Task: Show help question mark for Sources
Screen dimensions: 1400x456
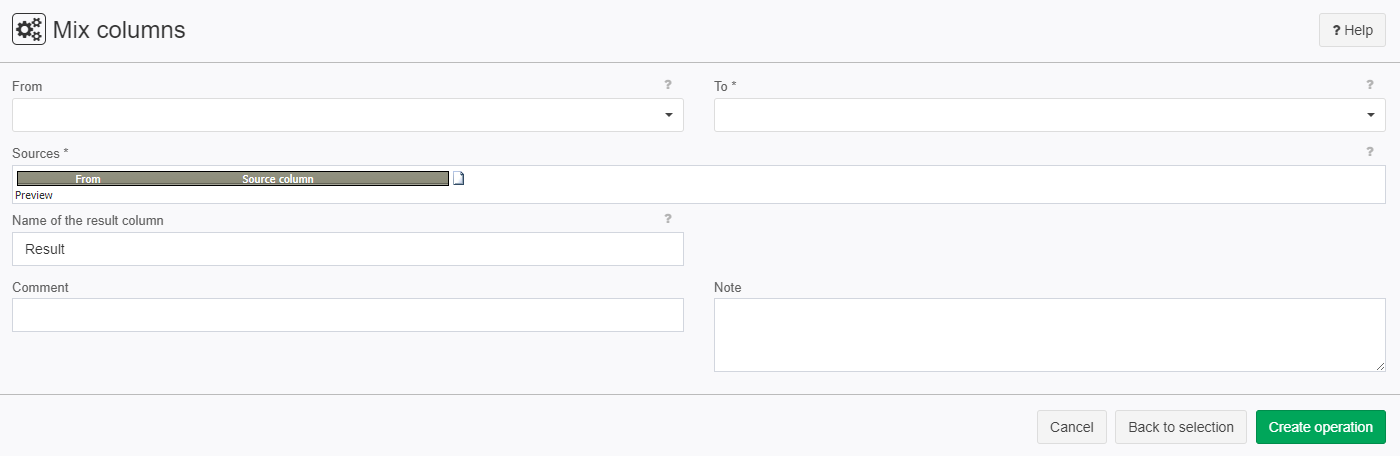Action: tap(1370, 152)
